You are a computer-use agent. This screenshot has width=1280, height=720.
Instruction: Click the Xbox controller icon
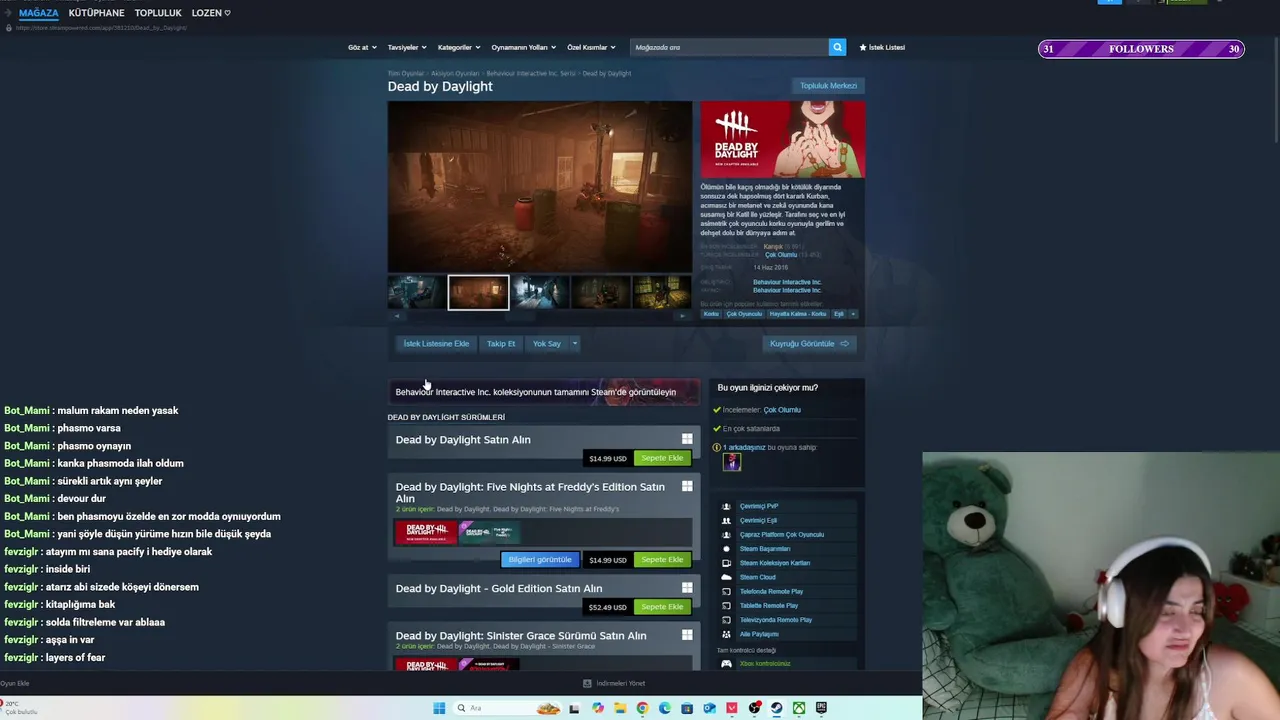[x=726, y=664]
